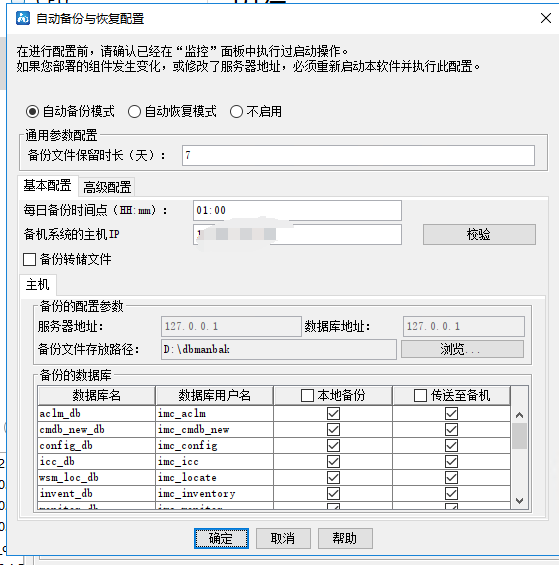Toggle the 本地备份 header checkbox

click(x=307, y=395)
